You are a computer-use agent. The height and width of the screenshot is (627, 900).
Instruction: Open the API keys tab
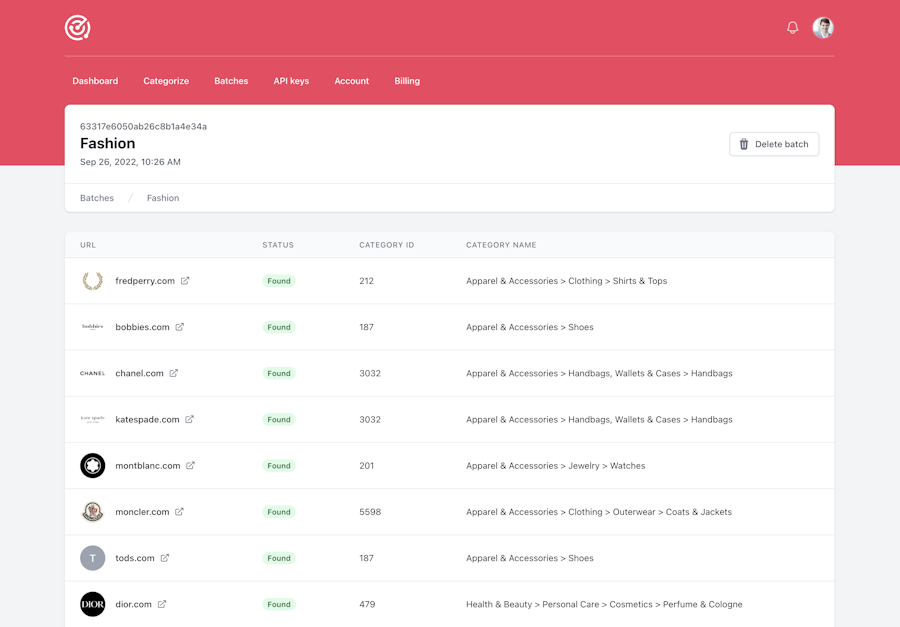(x=291, y=81)
